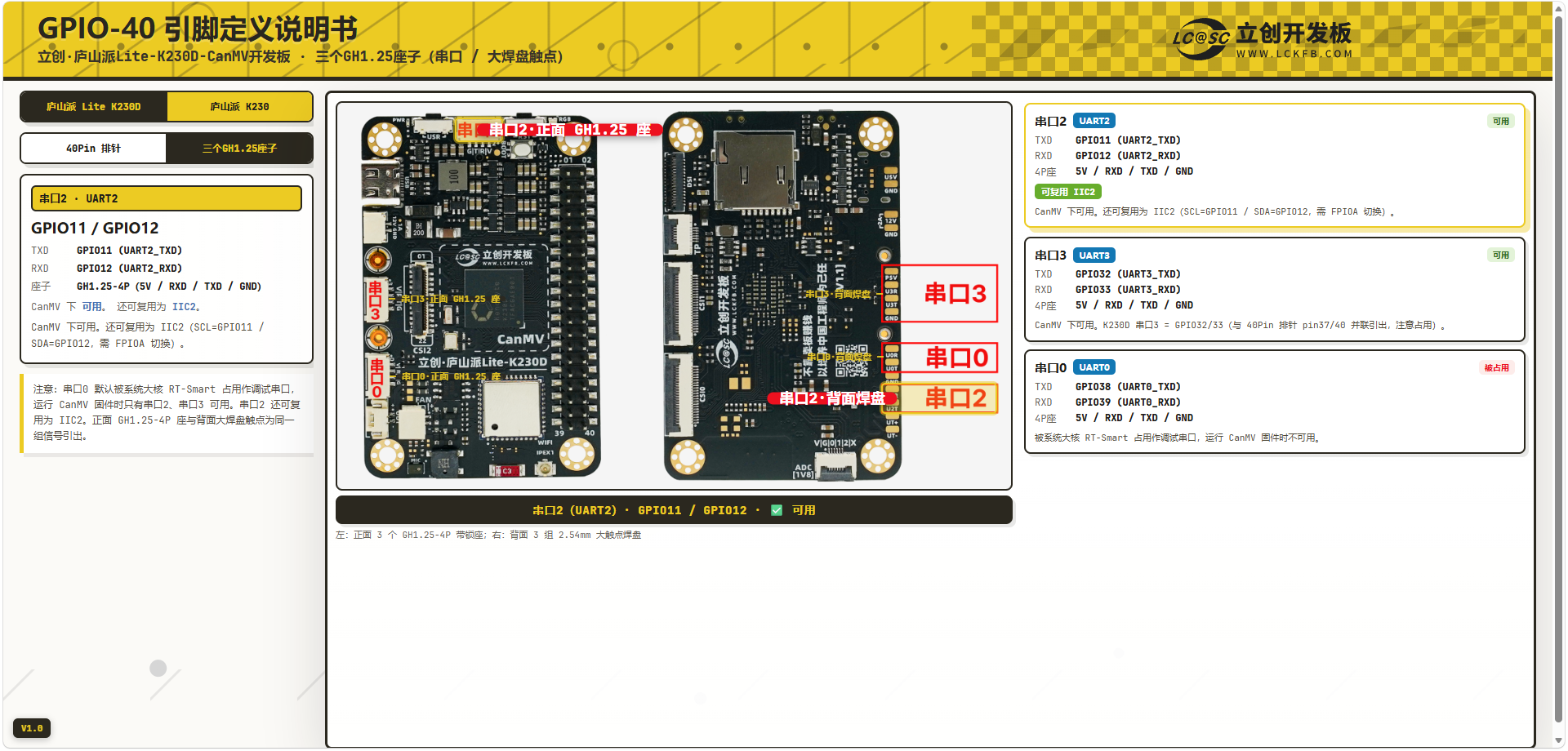Select the 三个GH1.25座子 view tab

pyautogui.click(x=239, y=149)
